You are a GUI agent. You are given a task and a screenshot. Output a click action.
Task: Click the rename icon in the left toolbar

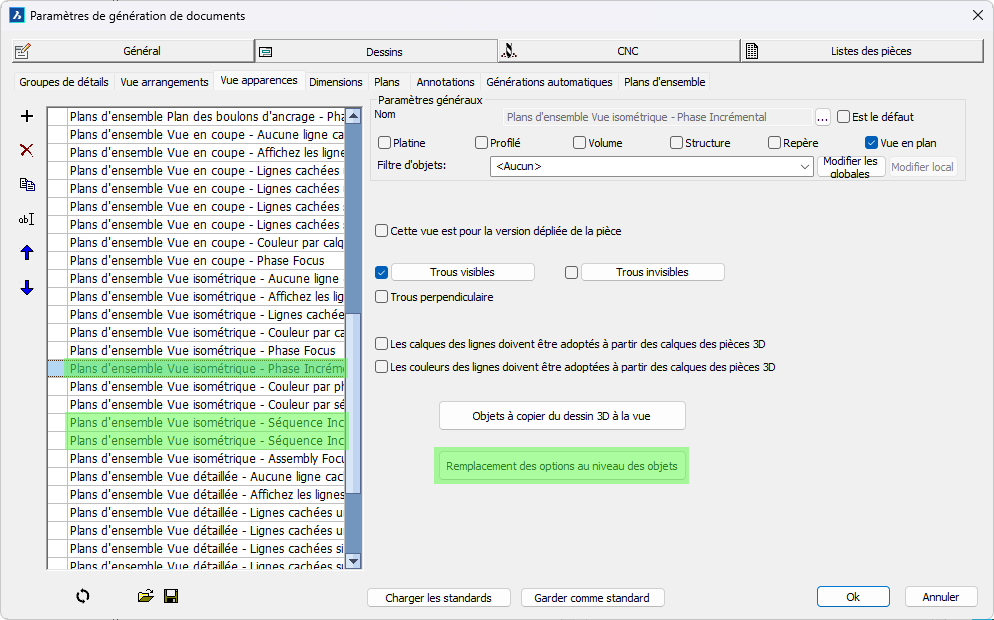27,219
